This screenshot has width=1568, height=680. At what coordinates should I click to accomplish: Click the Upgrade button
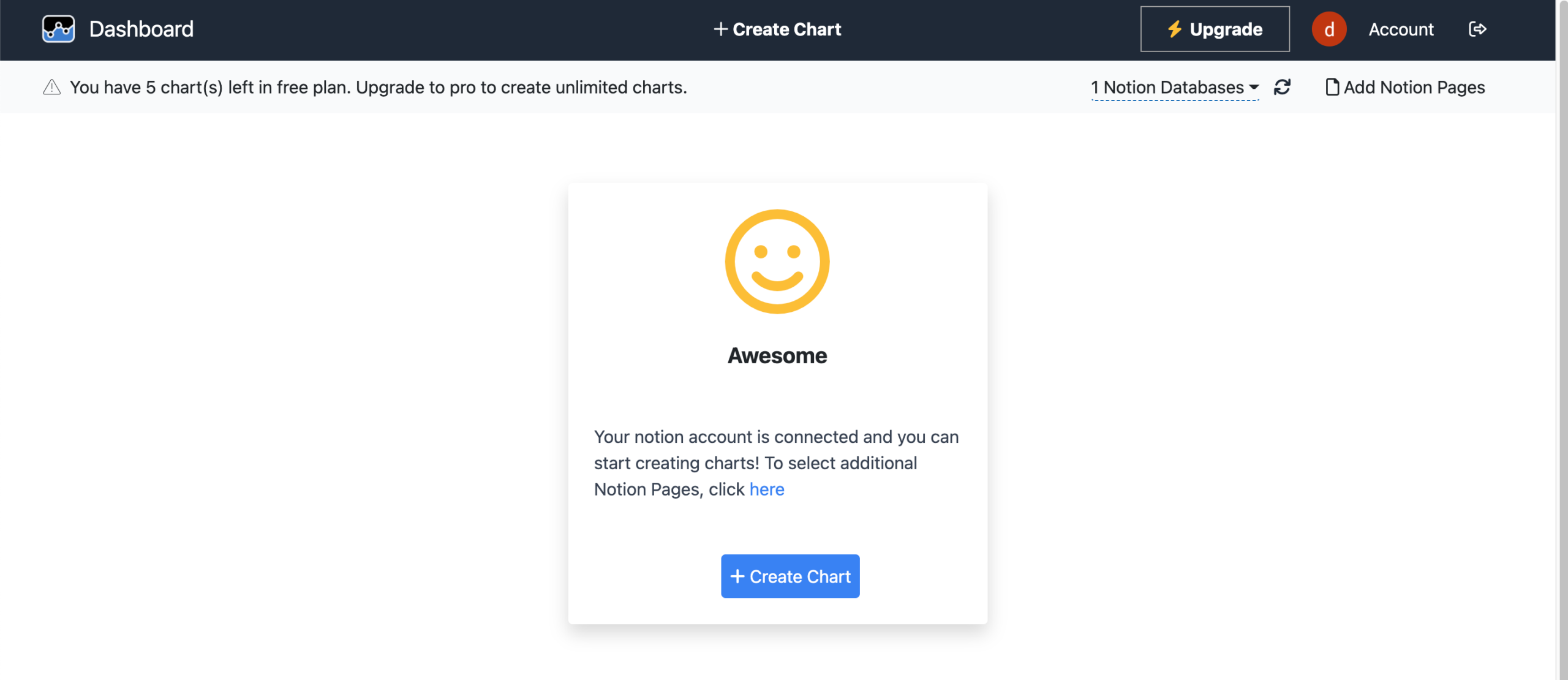(x=1215, y=29)
